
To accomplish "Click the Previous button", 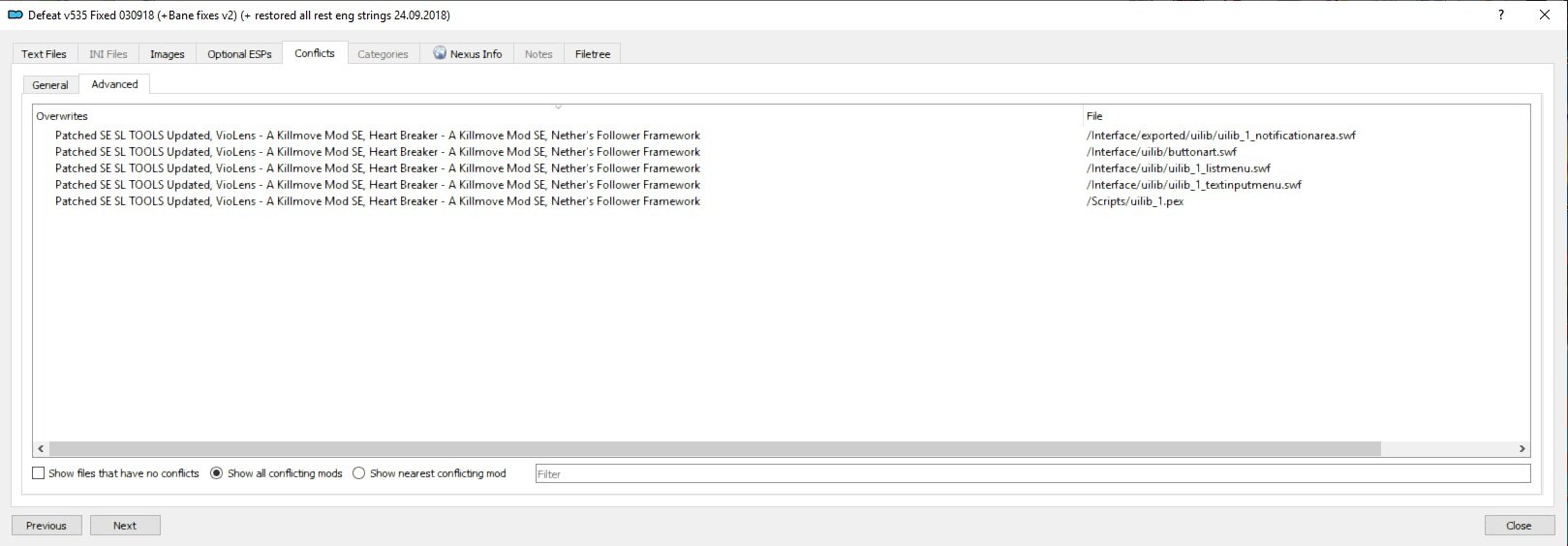I will pyautogui.click(x=46, y=526).
